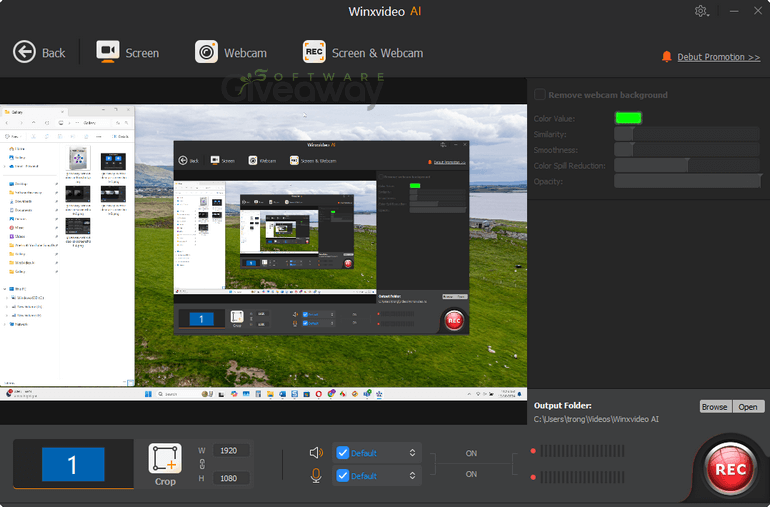Switch to Screen & Webcam mode
This screenshot has width=770, height=507.
362,52
